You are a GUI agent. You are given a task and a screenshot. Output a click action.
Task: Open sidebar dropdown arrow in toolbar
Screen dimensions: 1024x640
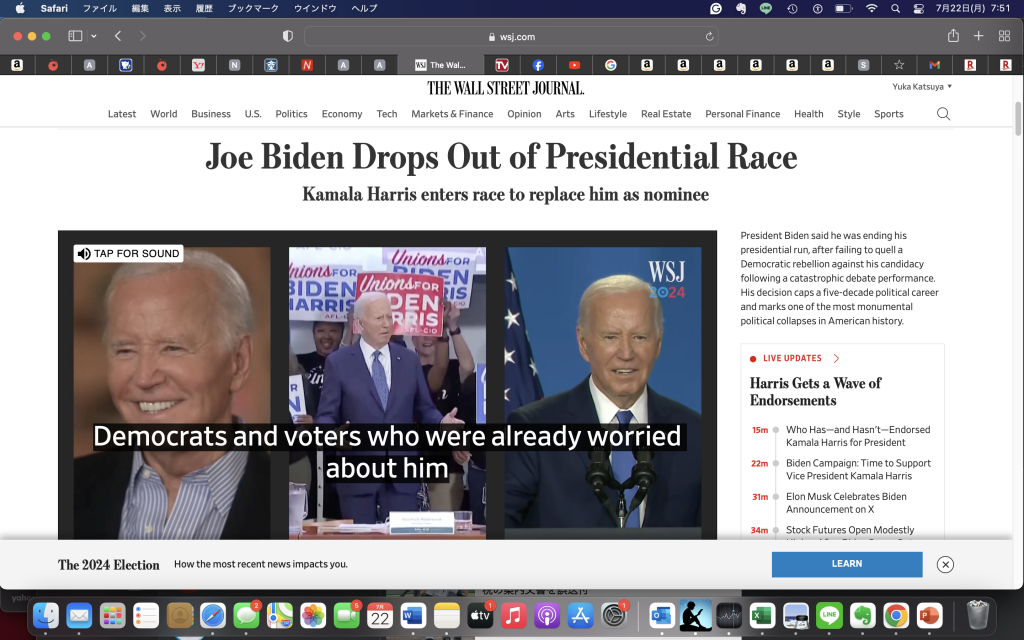[94, 36]
